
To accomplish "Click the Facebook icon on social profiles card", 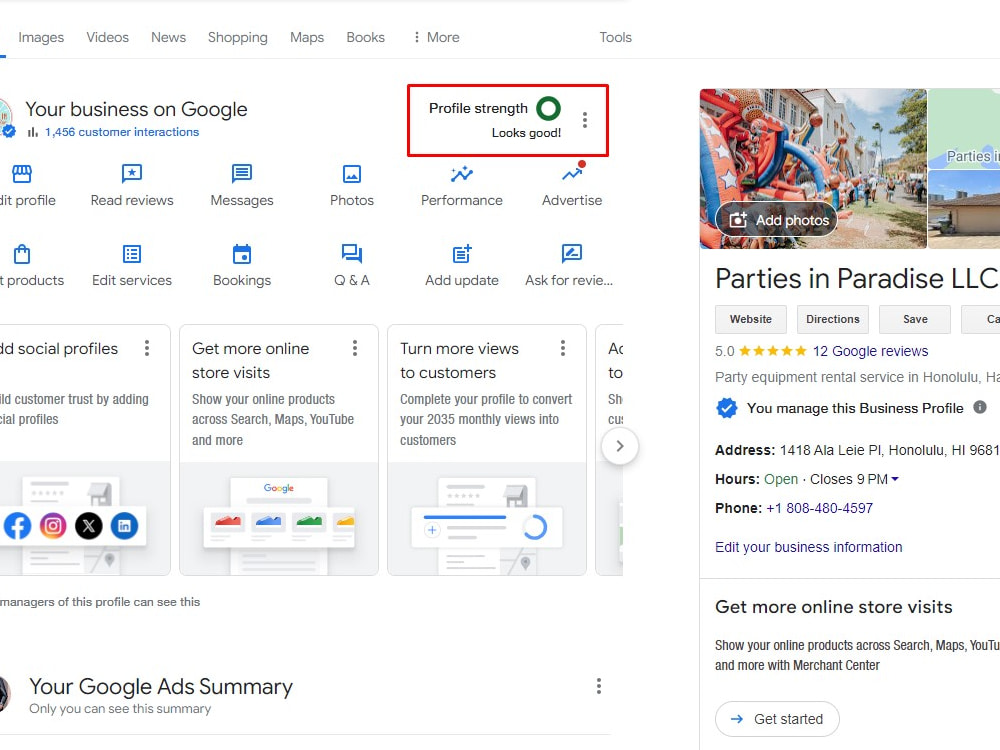I will coord(17,526).
